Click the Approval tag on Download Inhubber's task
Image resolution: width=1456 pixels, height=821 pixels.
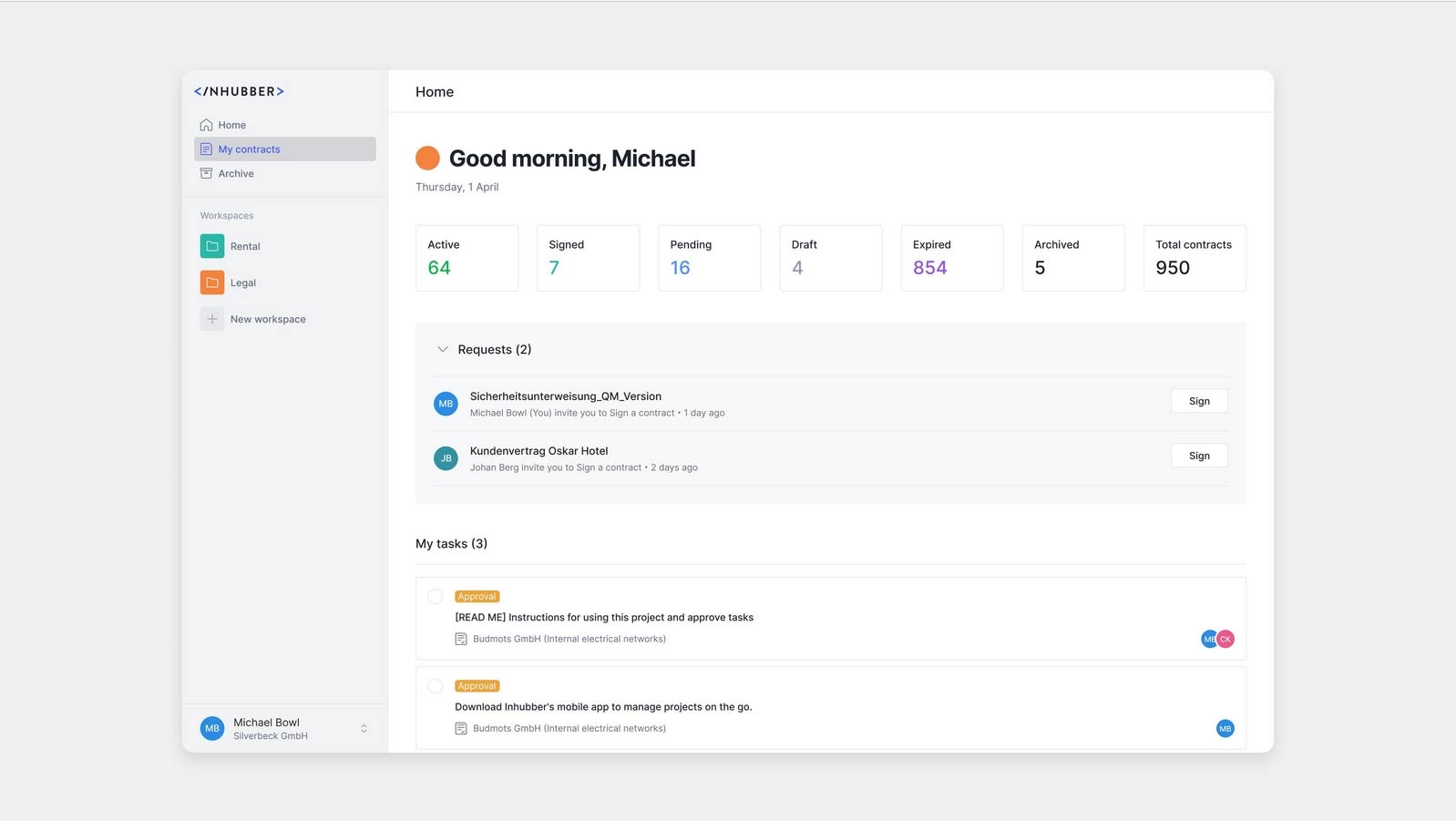(477, 686)
